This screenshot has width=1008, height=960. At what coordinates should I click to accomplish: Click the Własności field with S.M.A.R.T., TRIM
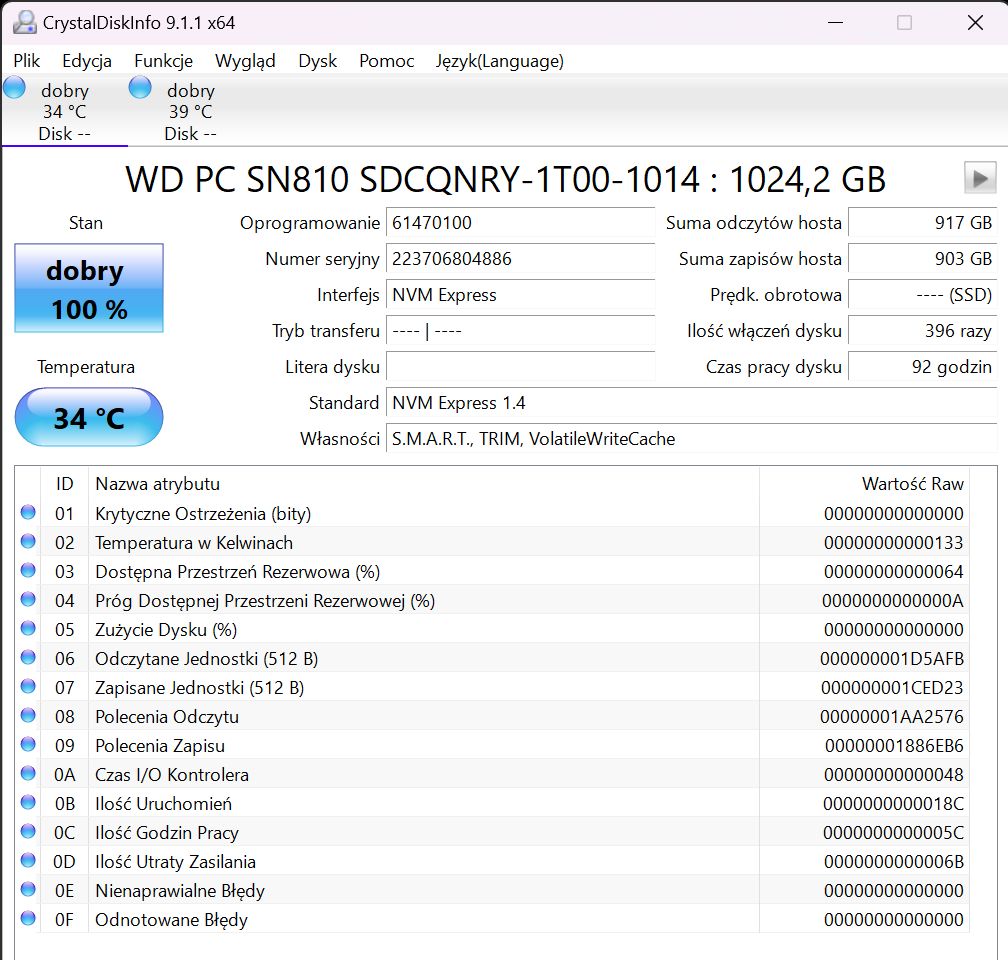click(691, 439)
